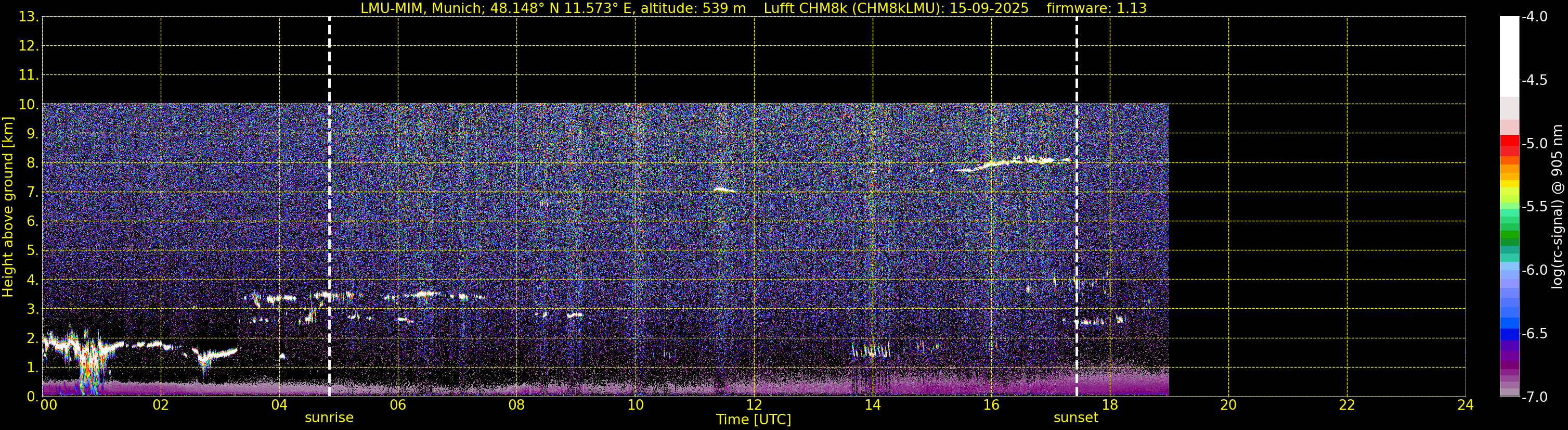The height and width of the screenshot is (430, 1568).
Task: Click the '0.' tick on the height axis
Action: (x=32, y=397)
